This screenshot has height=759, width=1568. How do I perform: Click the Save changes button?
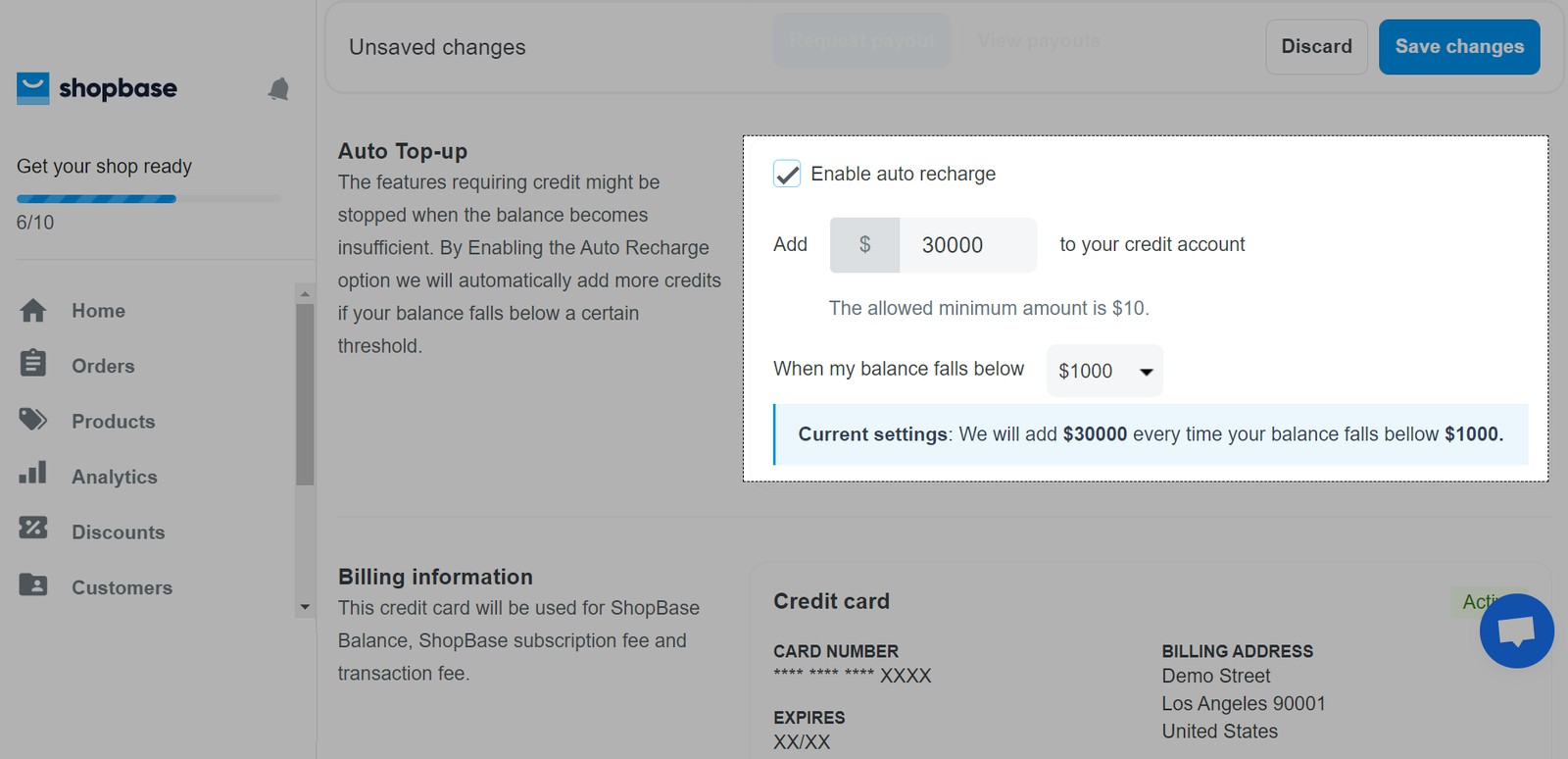tap(1459, 47)
